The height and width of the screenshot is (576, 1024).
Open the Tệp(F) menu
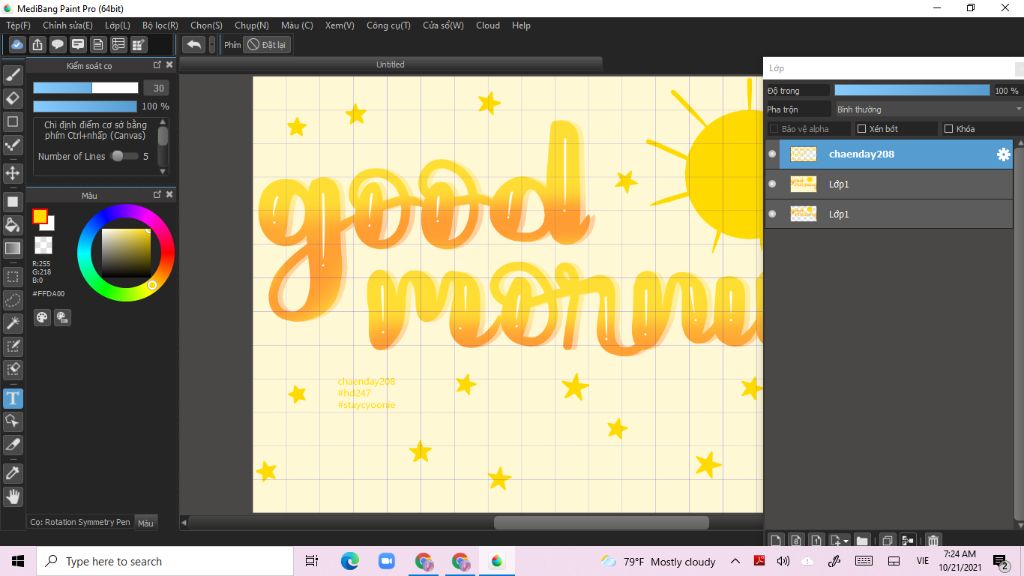click(x=18, y=25)
